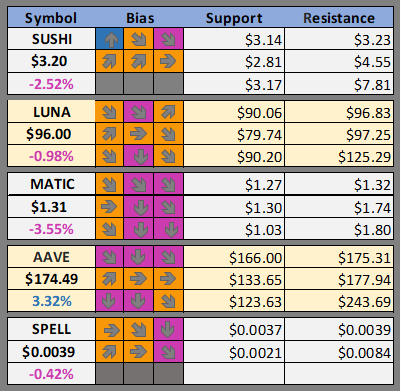Viewport: 401px width, 392px height.
Task: Click the blue 3.32% change value
Action: tap(52, 301)
